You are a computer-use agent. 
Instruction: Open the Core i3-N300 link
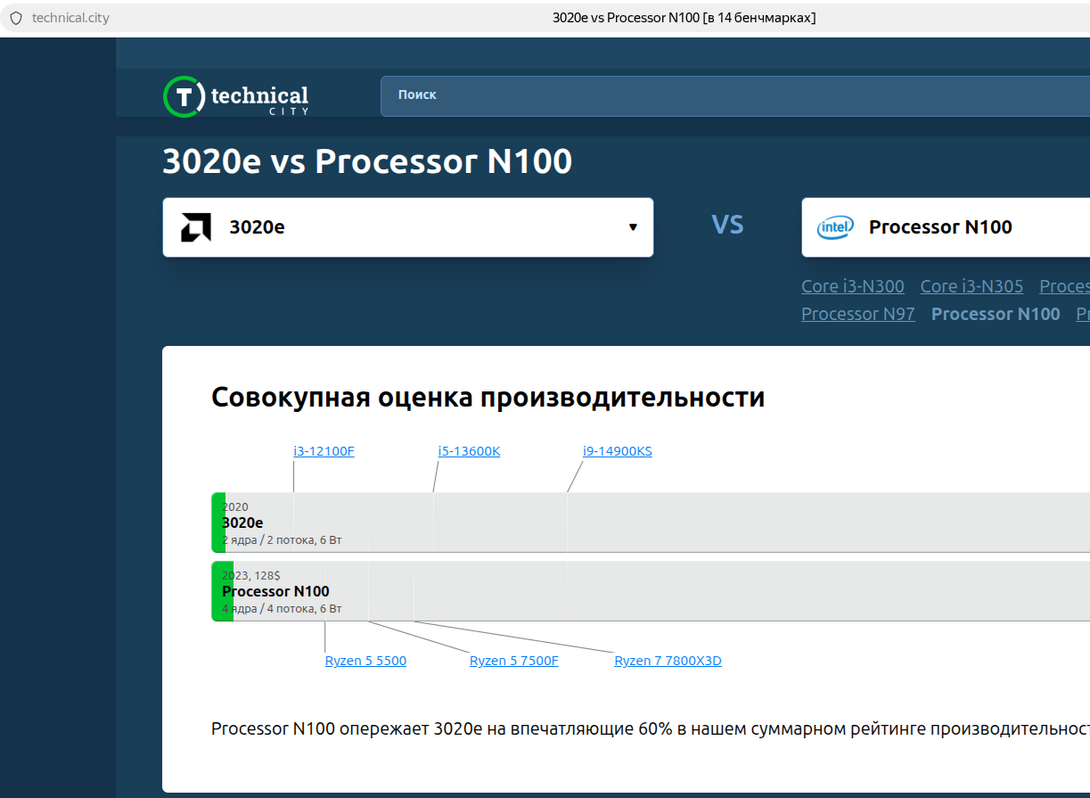[x=852, y=286]
